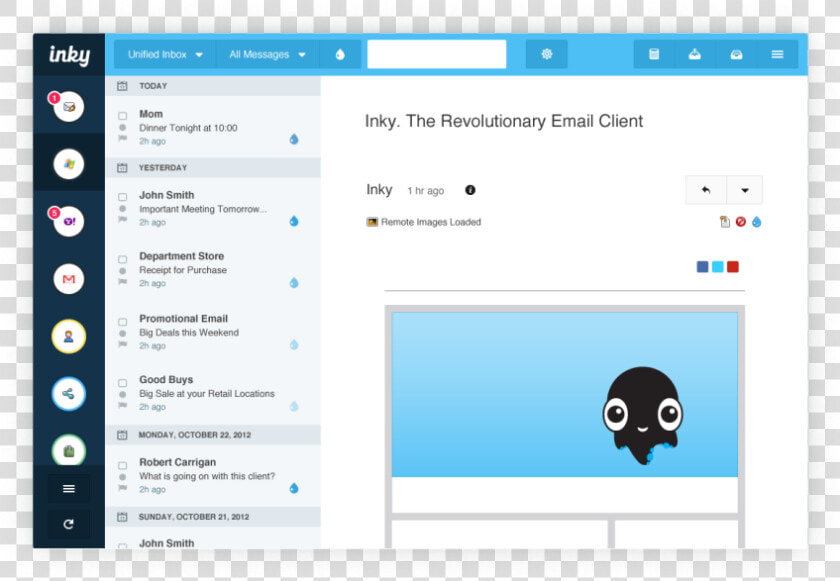Select the checkbox for John Smith's Important Meeting message
The height and width of the screenshot is (581, 840).
[x=123, y=197]
